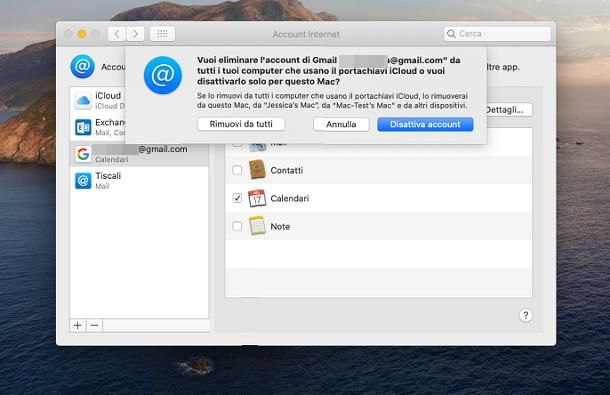Click the Contatti address book icon
610x395 pixels.
(257, 170)
